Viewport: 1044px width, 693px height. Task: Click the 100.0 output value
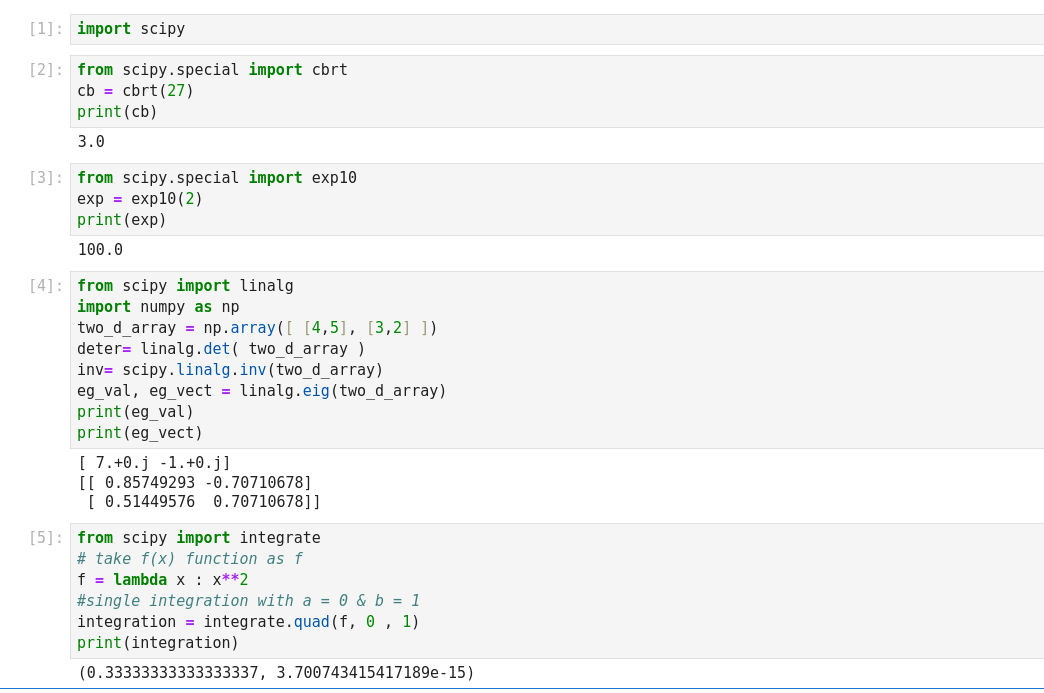click(100, 250)
